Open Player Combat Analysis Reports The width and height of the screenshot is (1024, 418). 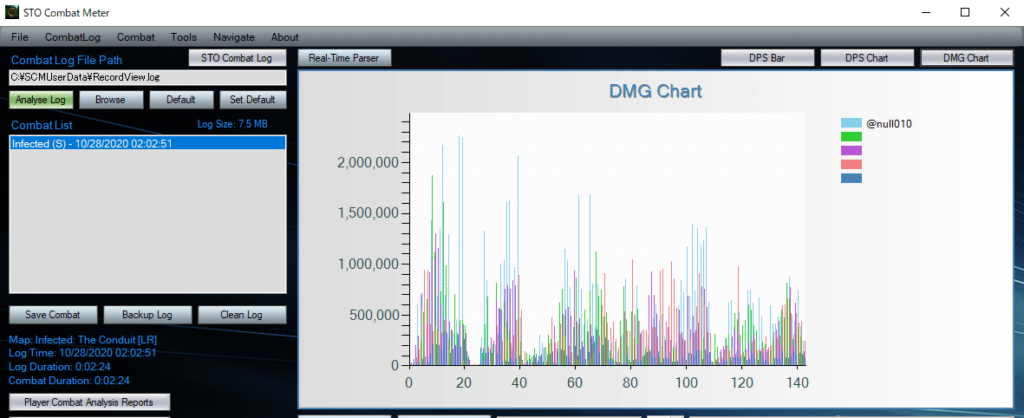click(x=90, y=402)
